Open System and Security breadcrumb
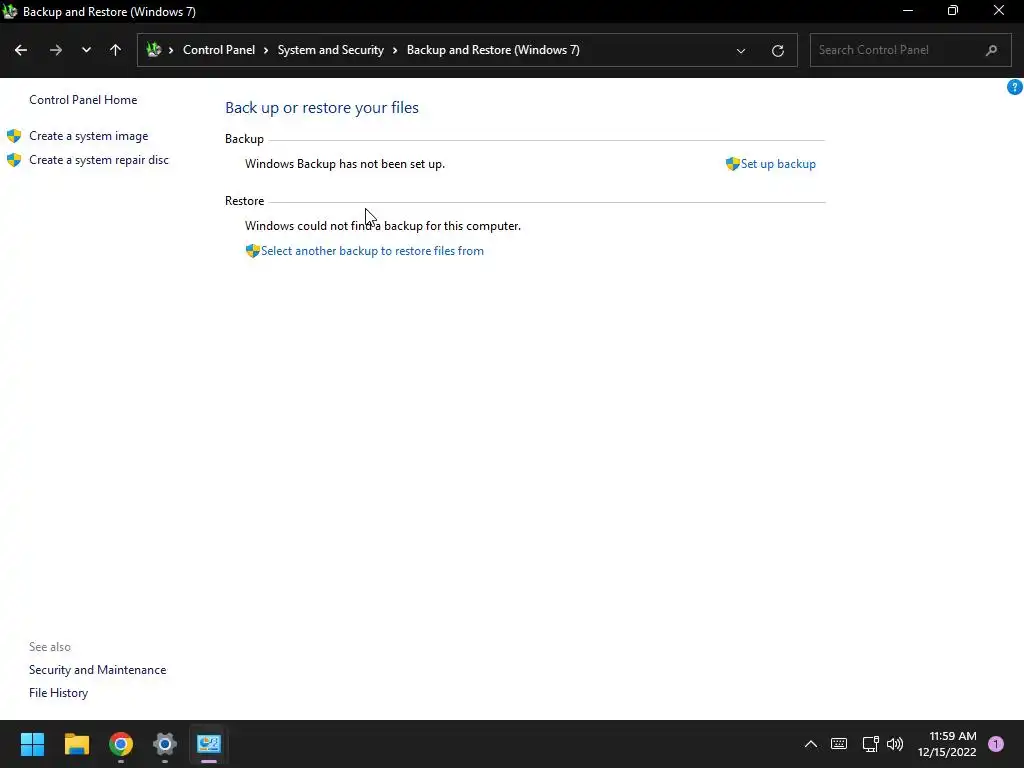This screenshot has width=1024, height=768. (330, 50)
